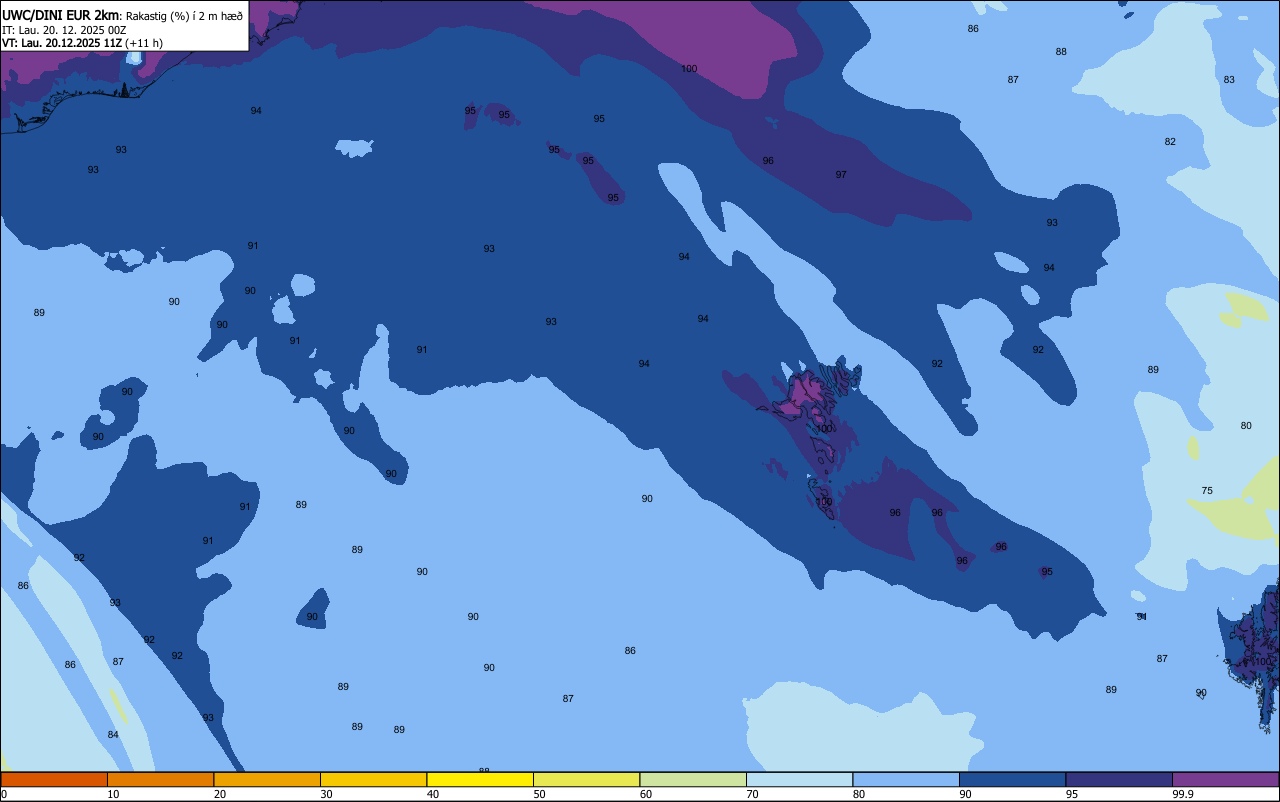Click the legend tick label '40'

click(x=433, y=794)
